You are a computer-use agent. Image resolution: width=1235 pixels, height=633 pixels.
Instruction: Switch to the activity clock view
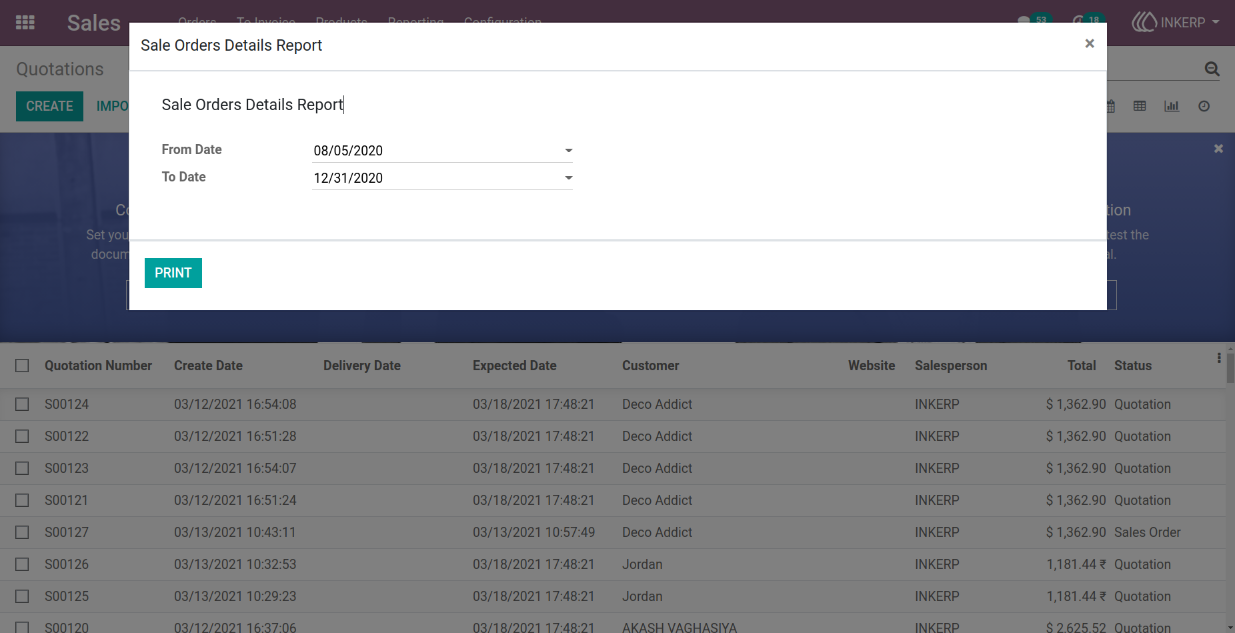(1204, 106)
